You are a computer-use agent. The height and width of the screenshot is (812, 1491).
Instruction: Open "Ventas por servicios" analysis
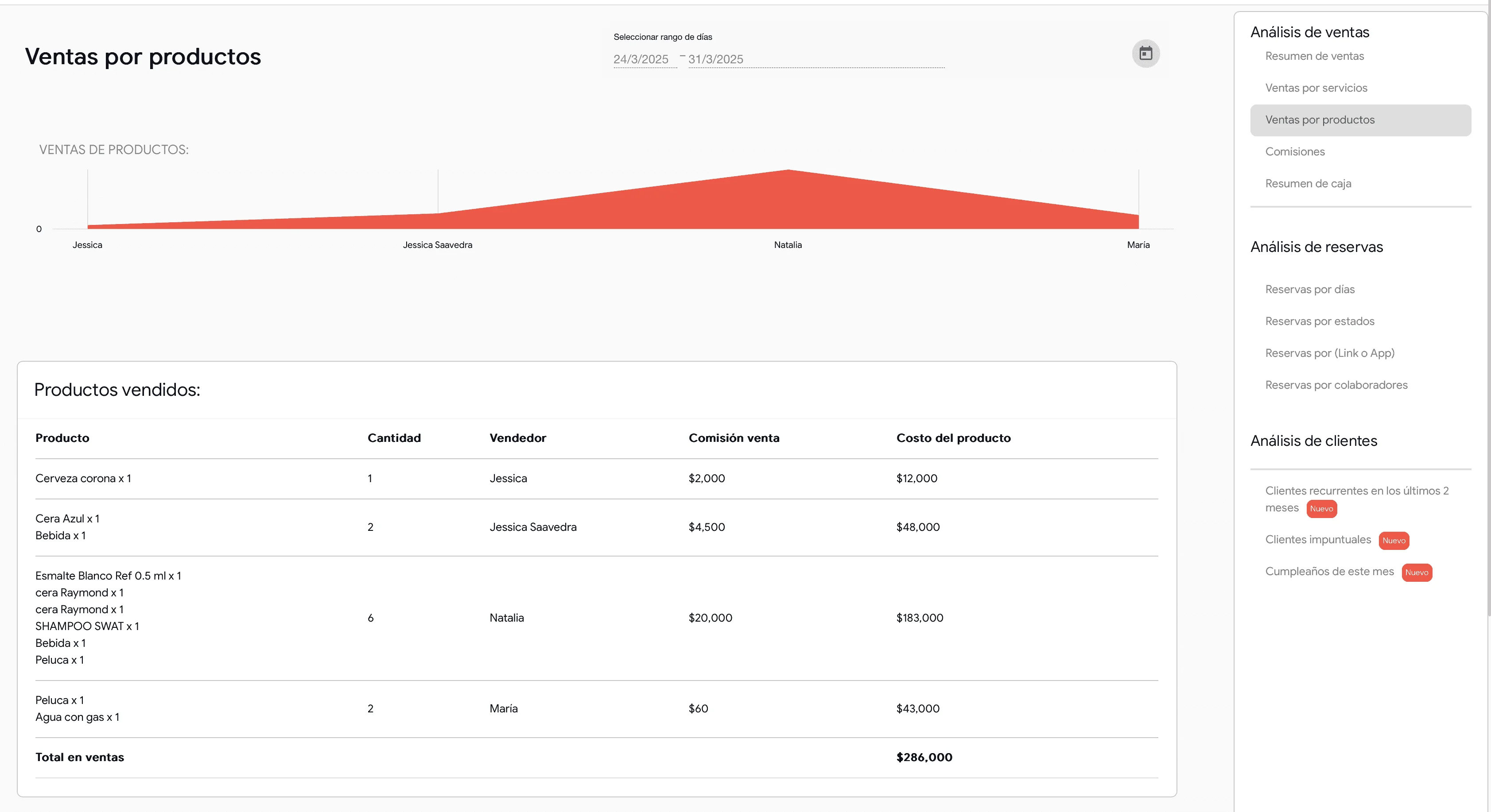(1316, 88)
